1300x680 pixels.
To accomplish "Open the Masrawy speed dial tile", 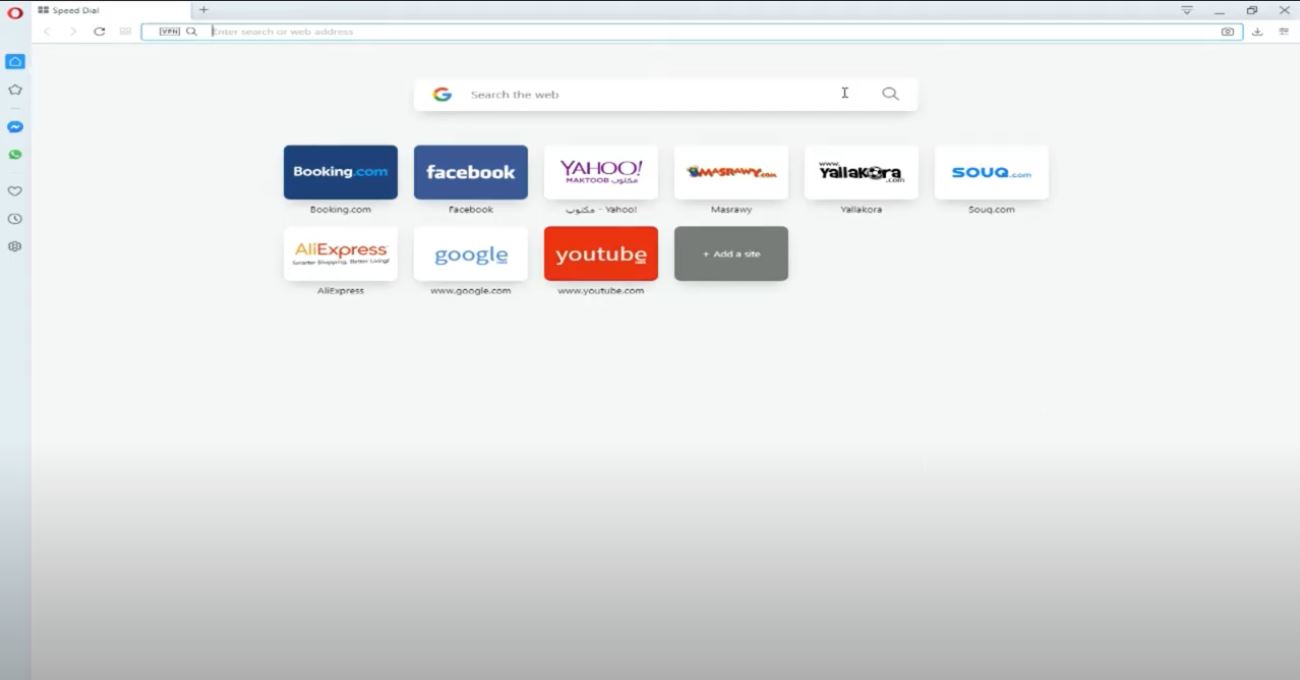I will [731, 172].
